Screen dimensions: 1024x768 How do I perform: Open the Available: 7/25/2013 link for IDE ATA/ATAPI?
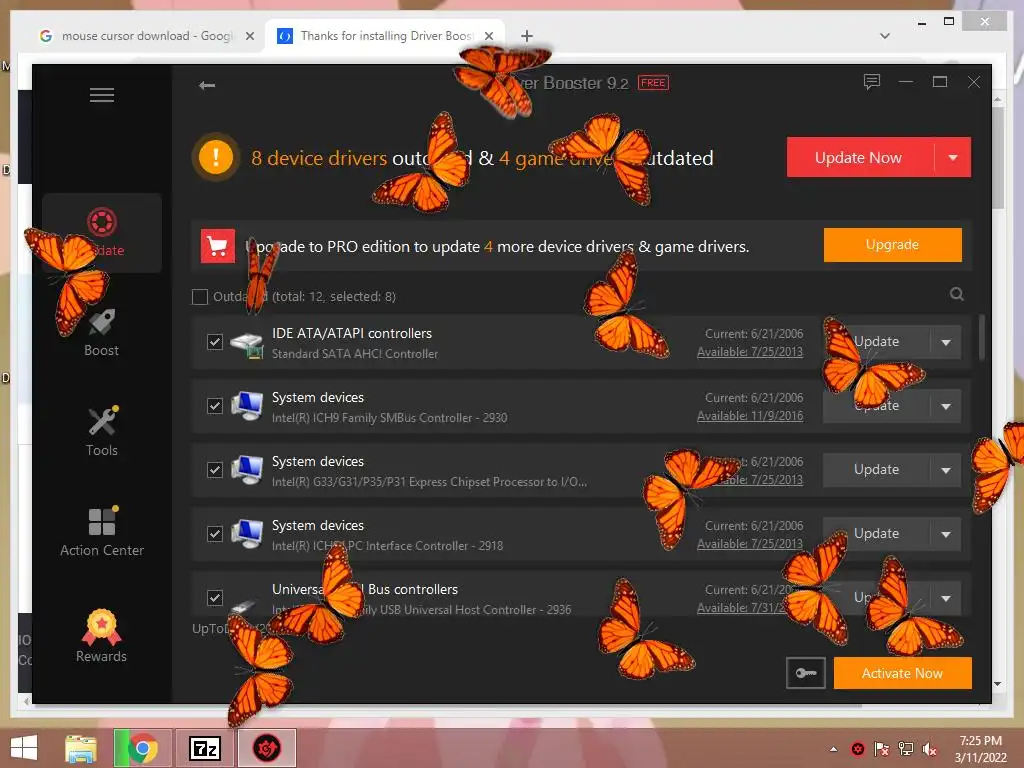pyautogui.click(x=750, y=352)
